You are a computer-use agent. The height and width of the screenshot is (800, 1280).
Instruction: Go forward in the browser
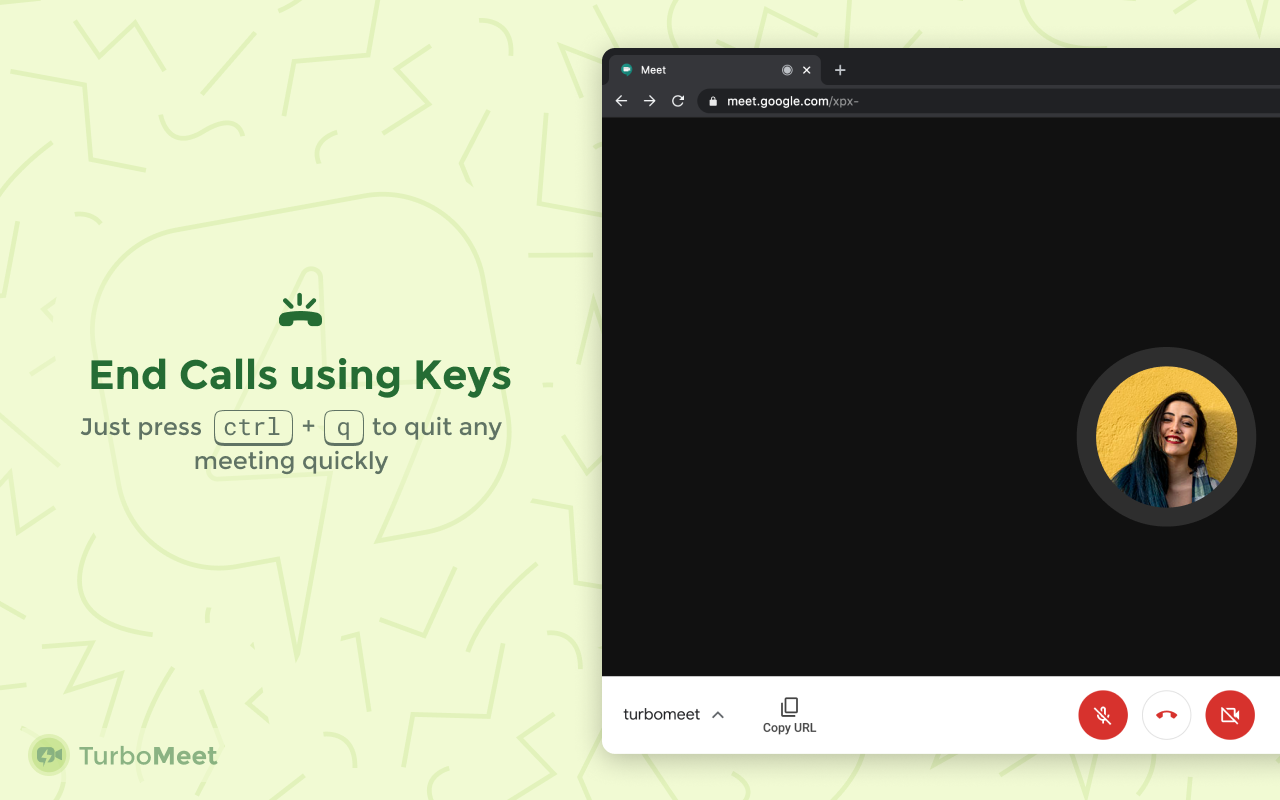(x=649, y=101)
